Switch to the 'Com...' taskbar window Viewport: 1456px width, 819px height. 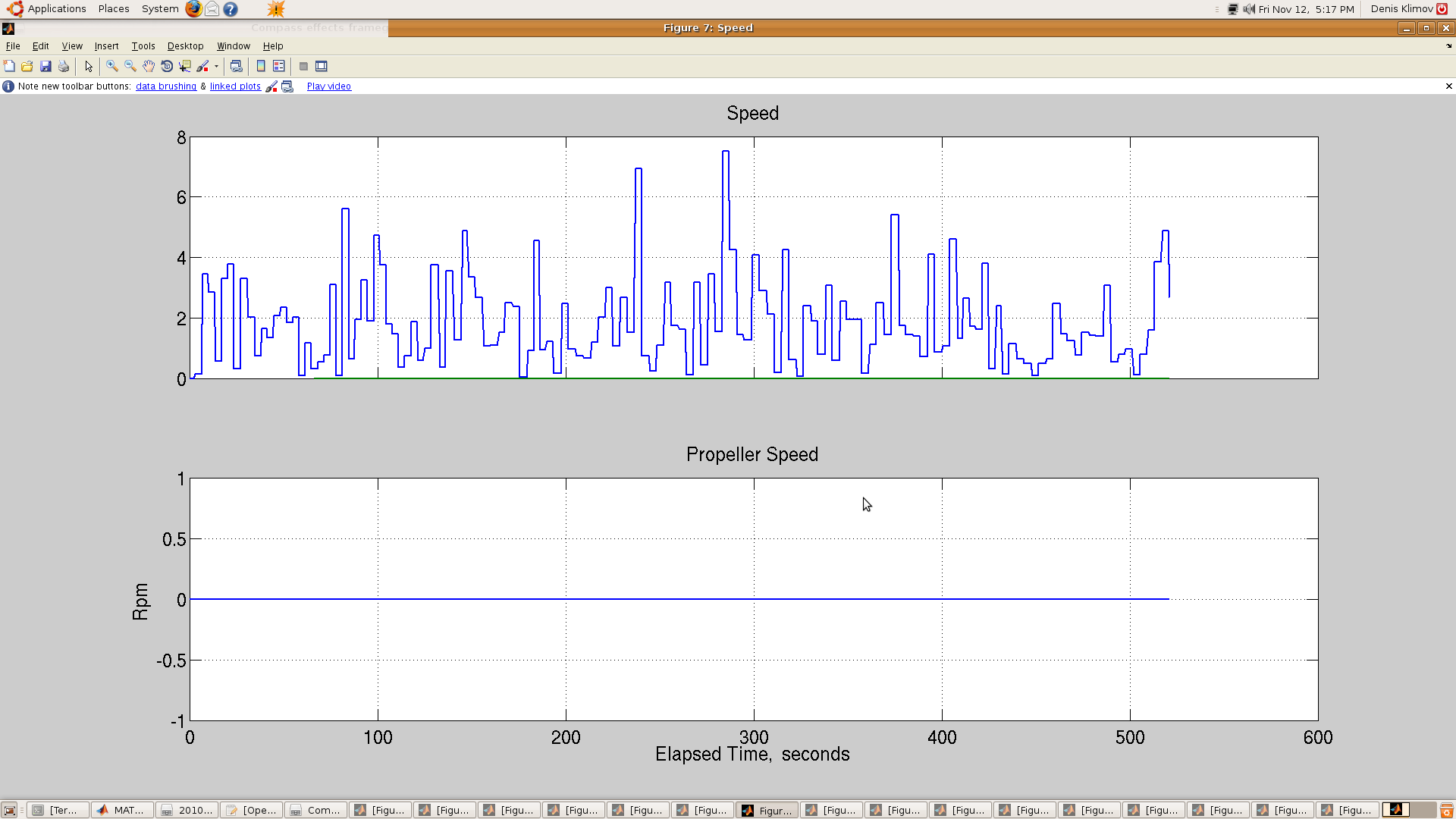click(316, 811)
